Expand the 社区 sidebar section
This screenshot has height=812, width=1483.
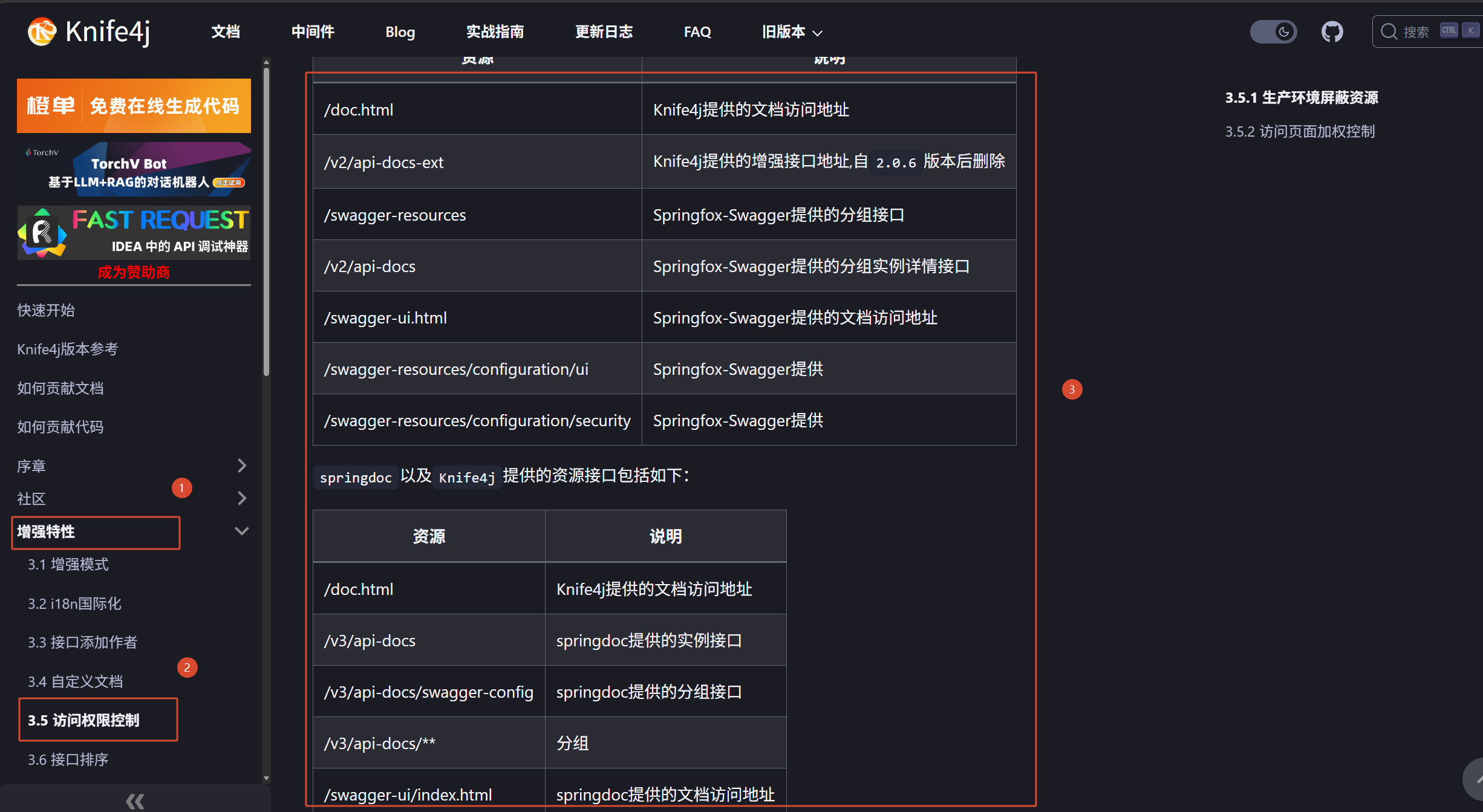(x=241, y=498)
